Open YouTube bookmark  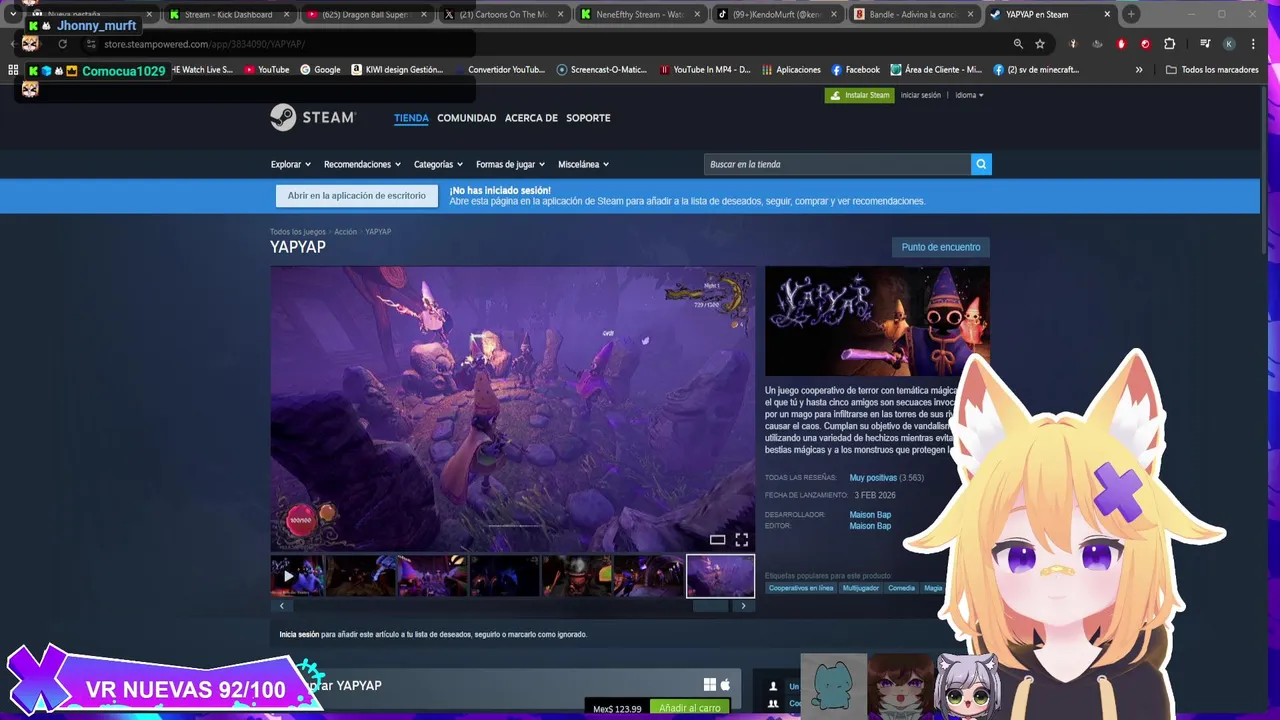266,70
